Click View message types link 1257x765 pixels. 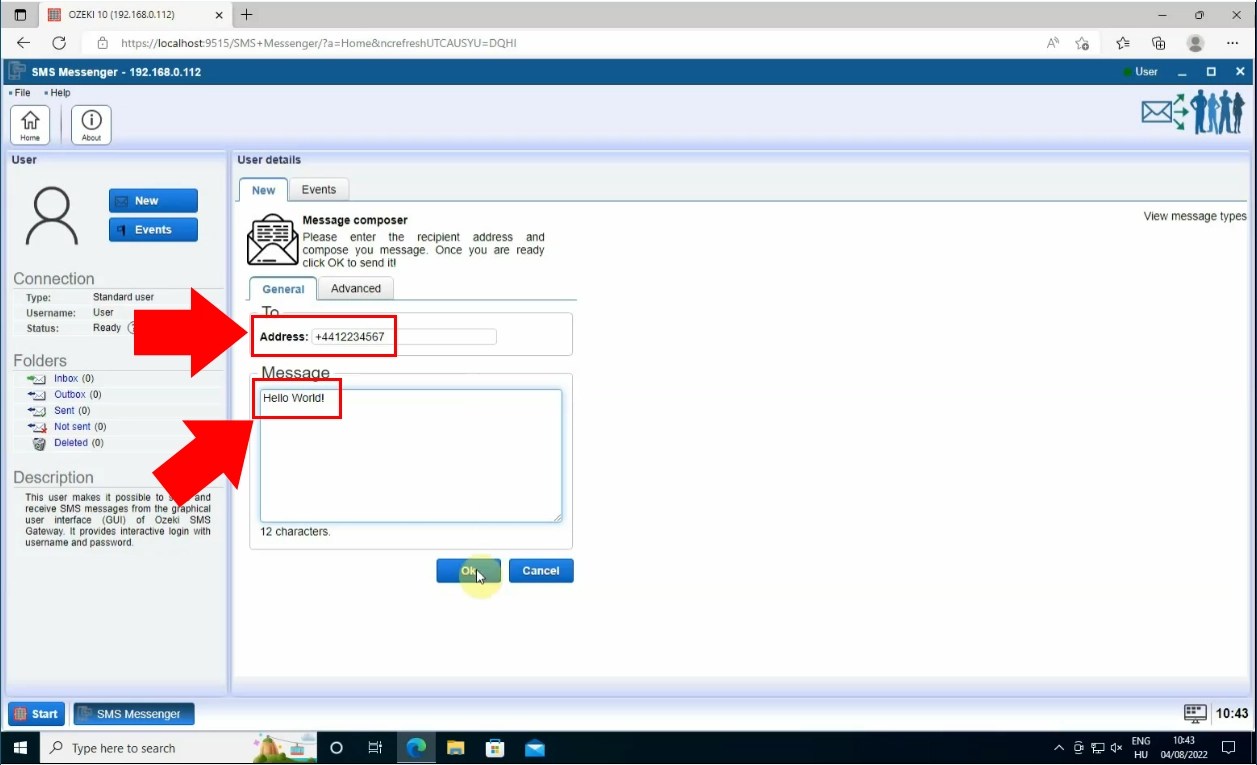tap(1195, 216)
